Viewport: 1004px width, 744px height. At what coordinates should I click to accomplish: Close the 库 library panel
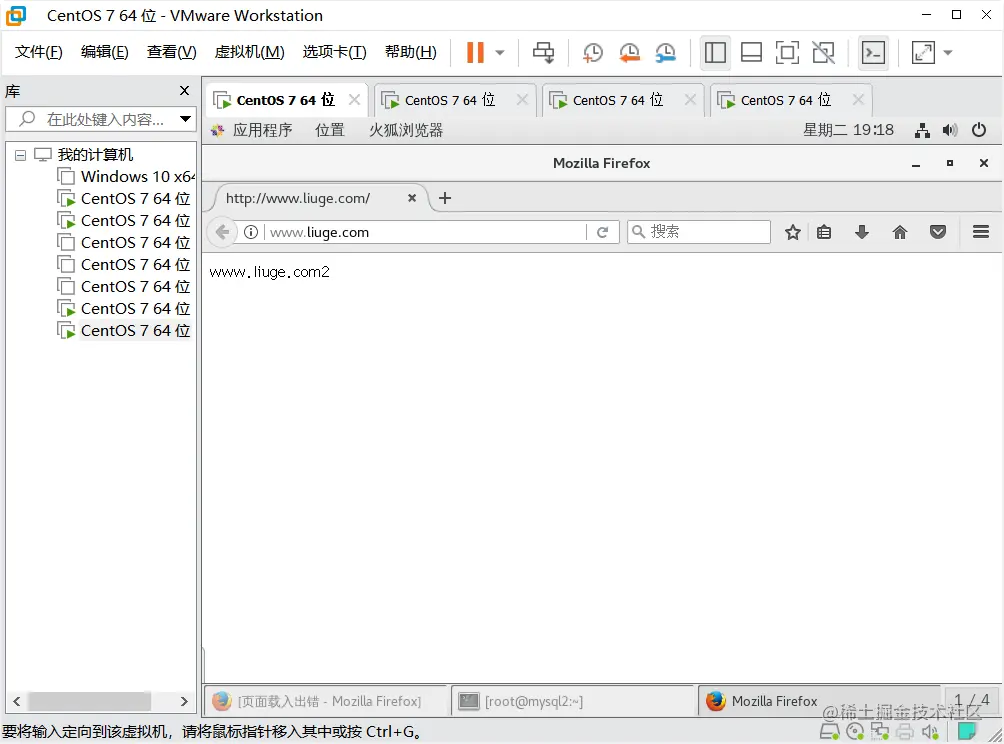pyautogui.click(x=184, y=91)
